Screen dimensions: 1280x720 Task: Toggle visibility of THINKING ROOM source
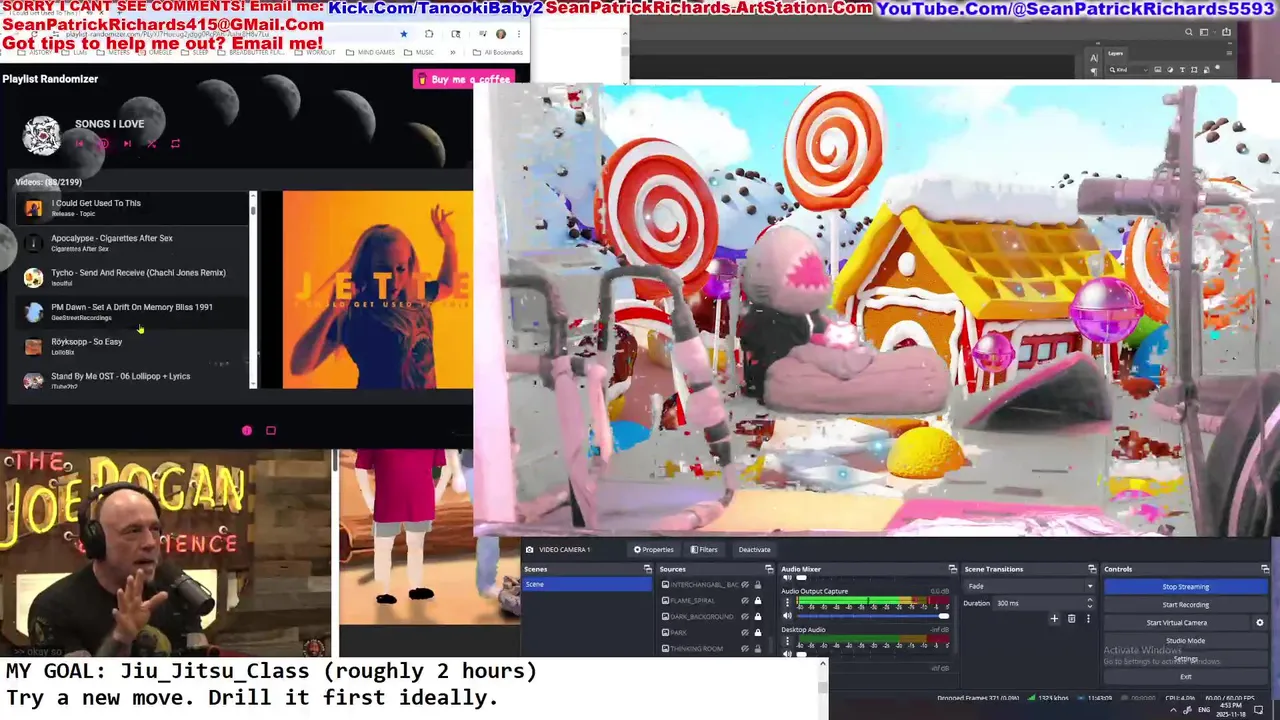point(745,648)
